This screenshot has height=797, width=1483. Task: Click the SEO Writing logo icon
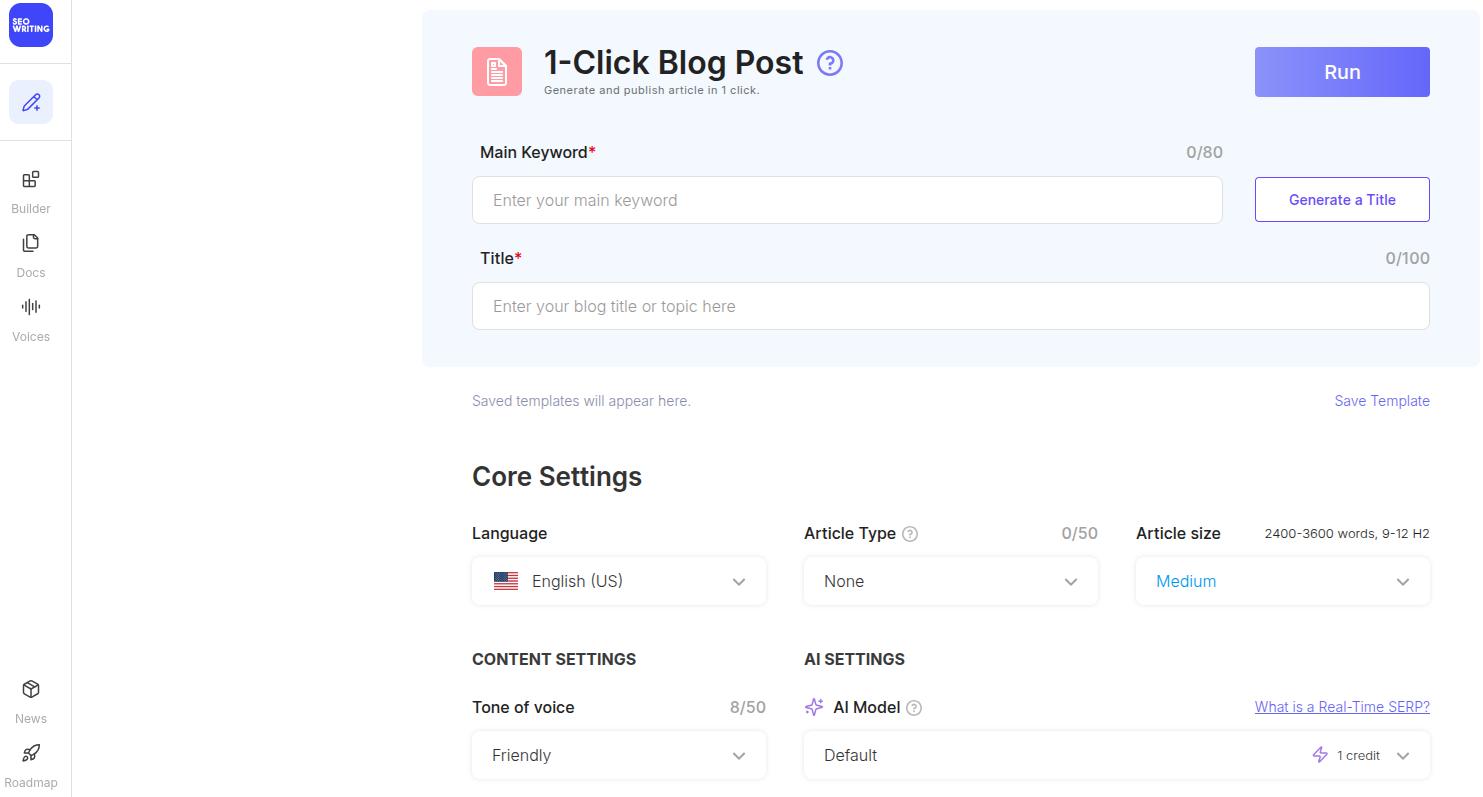pyautogui.click(x=30, y=25)
